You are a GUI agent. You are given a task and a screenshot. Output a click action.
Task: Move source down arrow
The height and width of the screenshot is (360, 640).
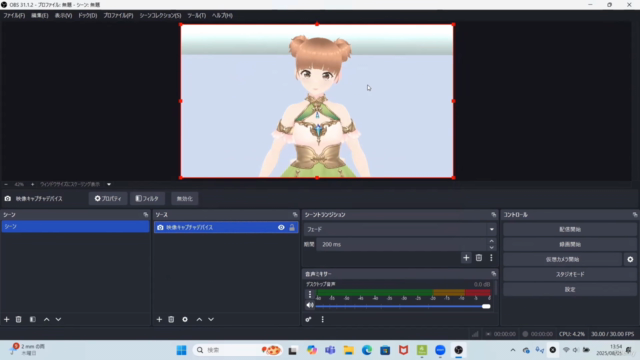click(211, 319)
